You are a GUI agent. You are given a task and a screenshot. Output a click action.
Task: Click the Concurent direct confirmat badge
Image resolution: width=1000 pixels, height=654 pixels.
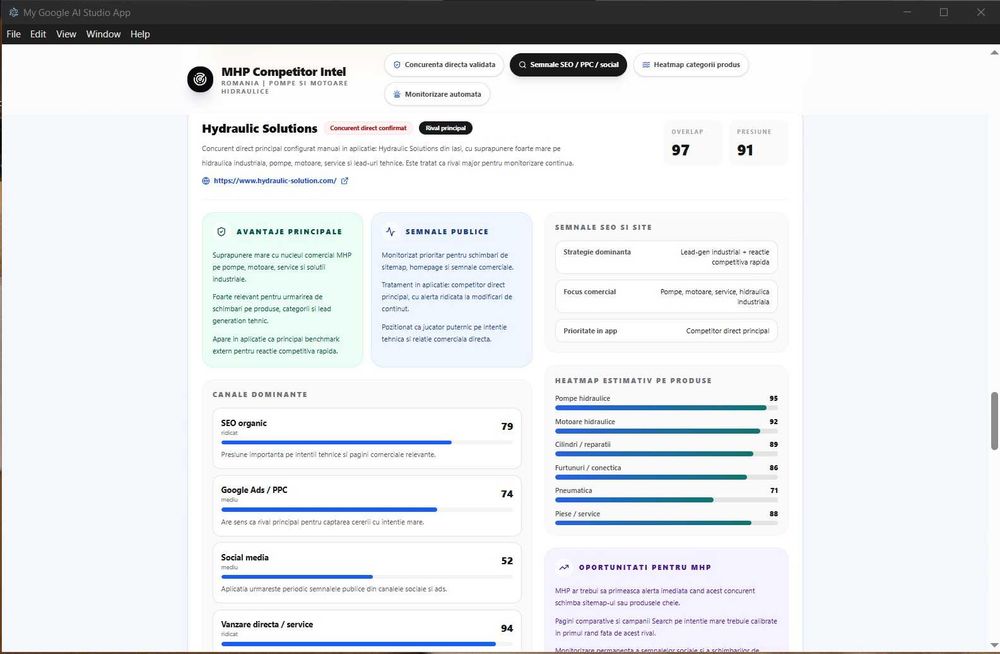pos(368,128)
